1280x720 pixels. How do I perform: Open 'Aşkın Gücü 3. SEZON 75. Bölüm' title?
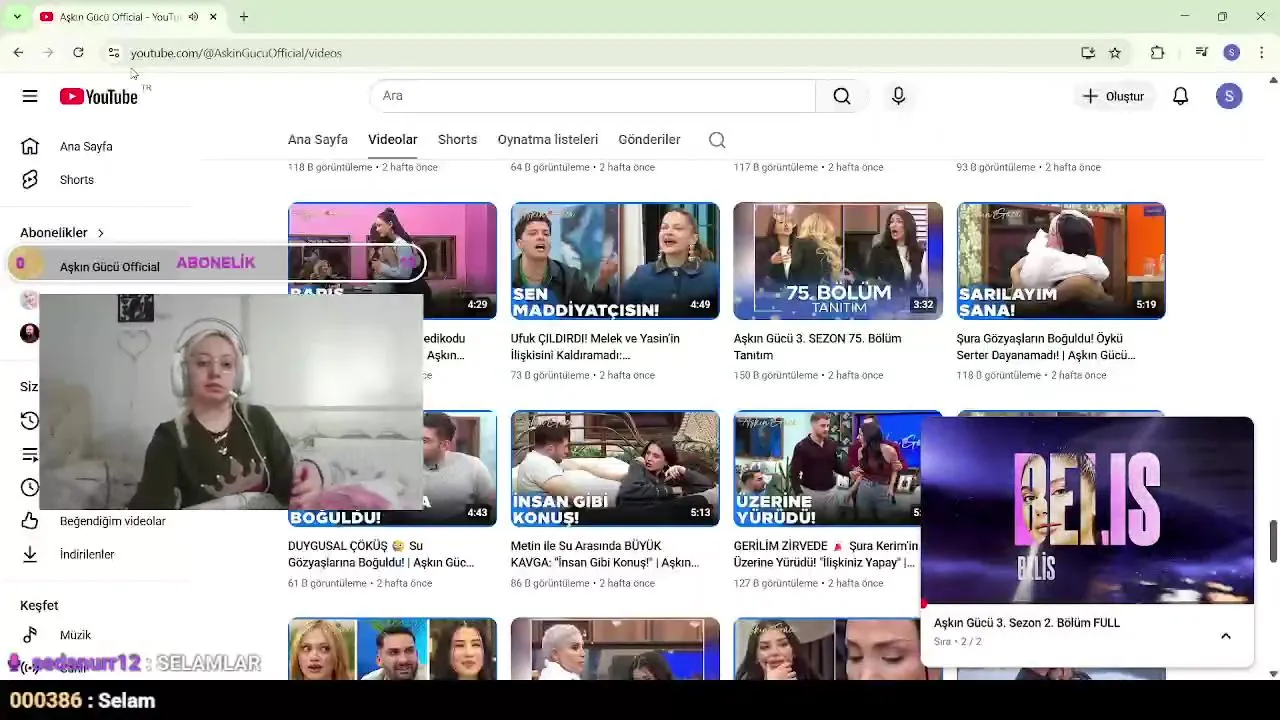point(817,347)
